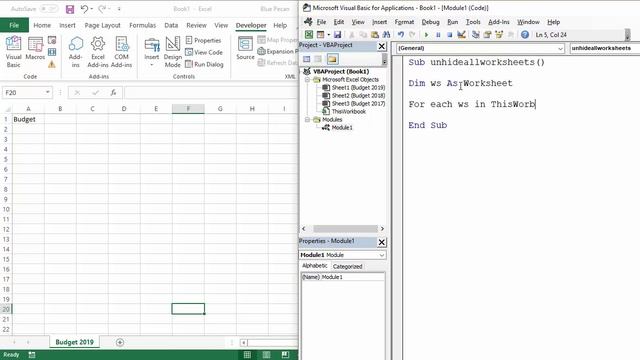Click View Code in Controls group
The image size is (640, 360).
(204, 52)
